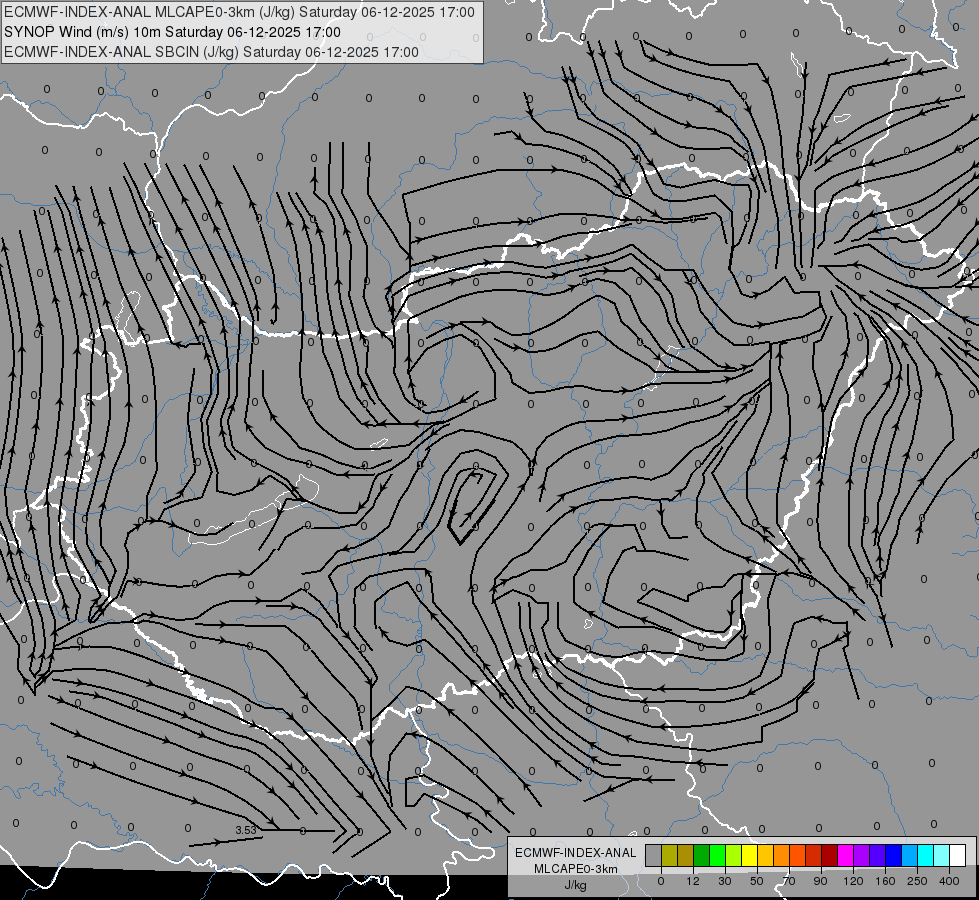Click the legend scale value 90

[x=821, y=881]
